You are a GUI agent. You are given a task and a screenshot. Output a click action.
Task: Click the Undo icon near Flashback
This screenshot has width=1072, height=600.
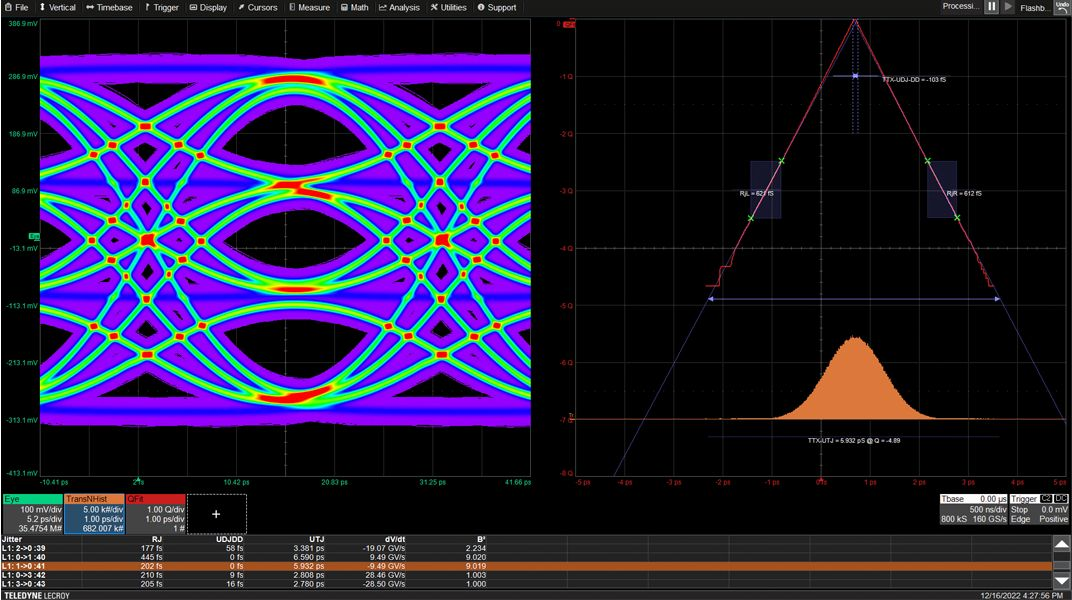click(1062, 7)
